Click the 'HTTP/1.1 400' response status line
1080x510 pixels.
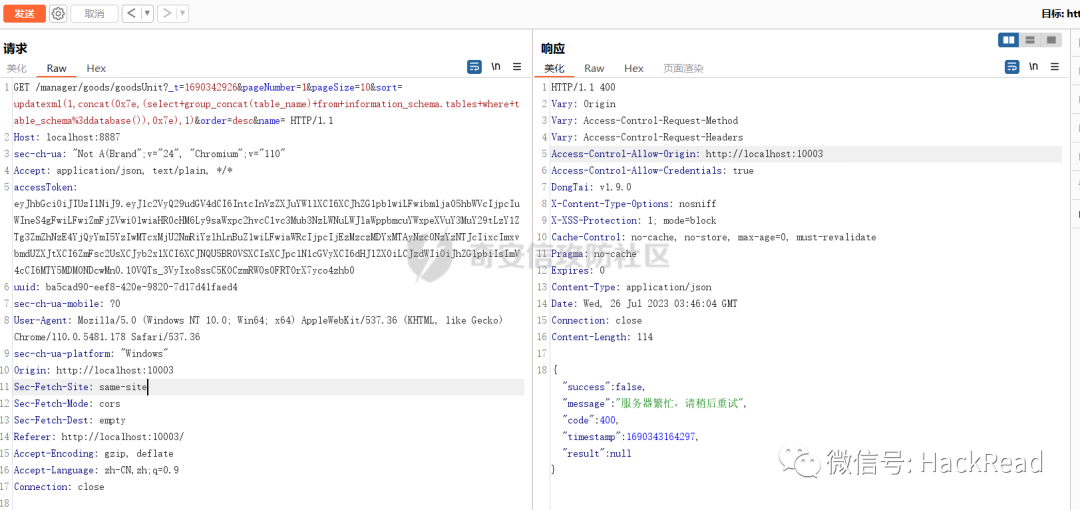(583, 88)
